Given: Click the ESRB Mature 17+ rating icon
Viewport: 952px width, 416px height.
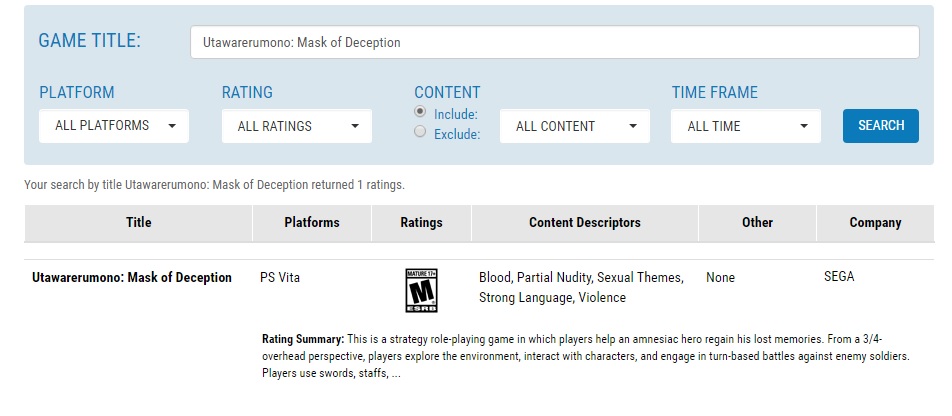Looking at the screenshot, I should pos(421,290).
